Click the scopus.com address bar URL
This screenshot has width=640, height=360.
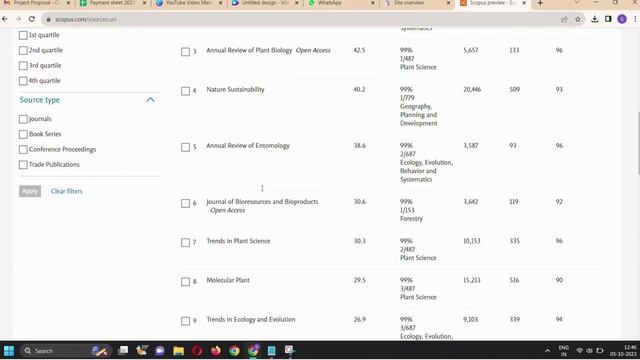click(86, 19)
